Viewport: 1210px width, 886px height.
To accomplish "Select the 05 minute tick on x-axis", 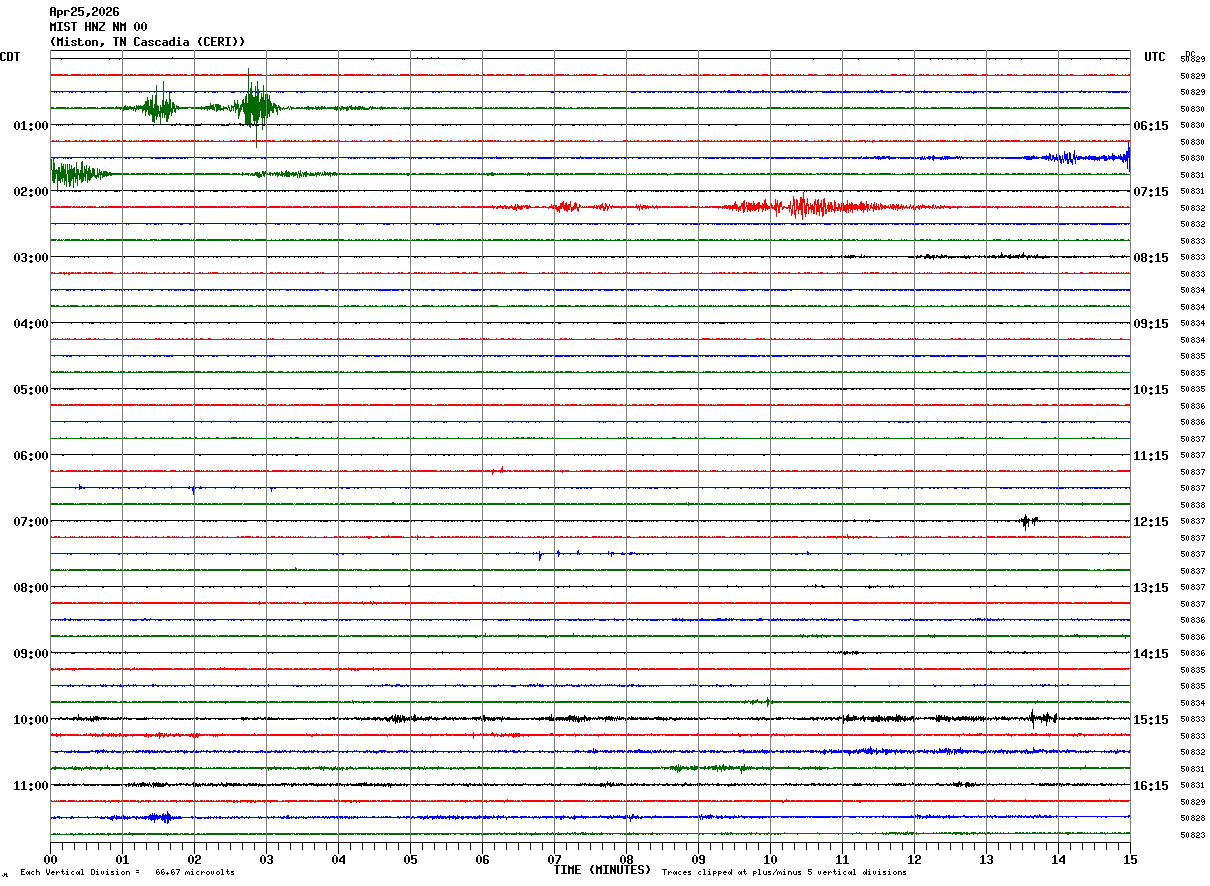I will [410, 859].
